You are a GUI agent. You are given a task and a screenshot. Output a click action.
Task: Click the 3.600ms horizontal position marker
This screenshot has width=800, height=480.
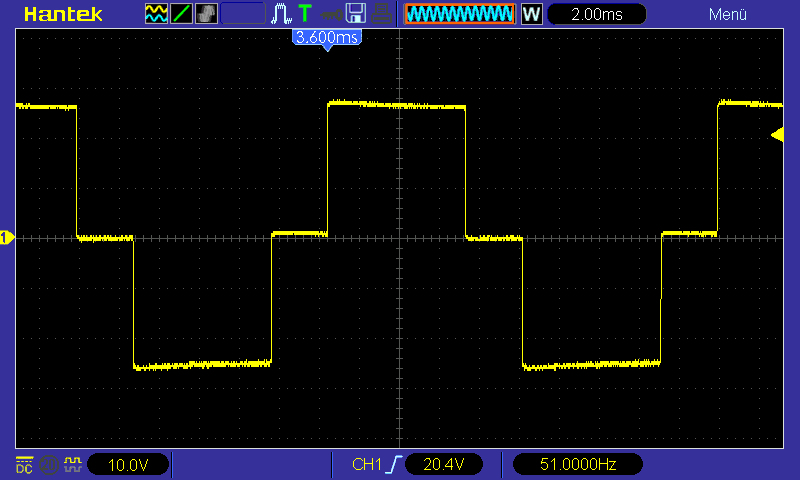[326, 38]
